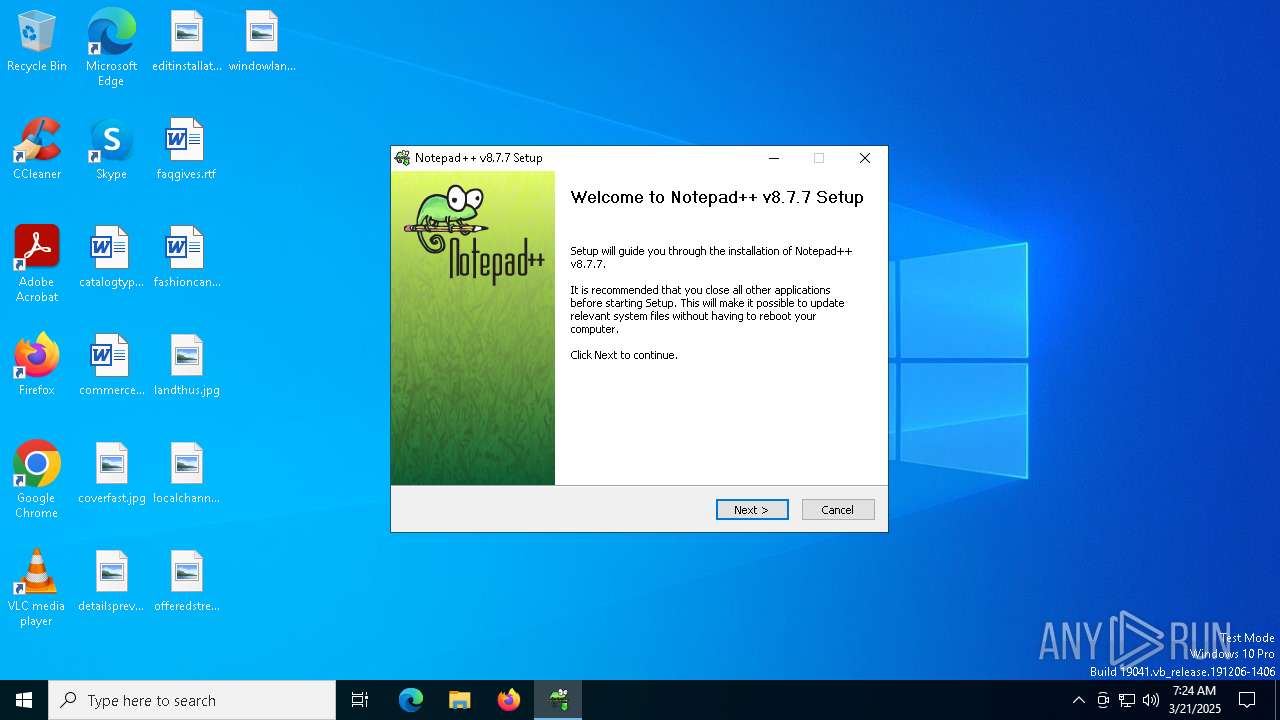The image size is (1280, 720).
Task: Click the 'Welcome to Notepad++ v8.7.7 Setup' heading
Action: click(x=717, y=197)
